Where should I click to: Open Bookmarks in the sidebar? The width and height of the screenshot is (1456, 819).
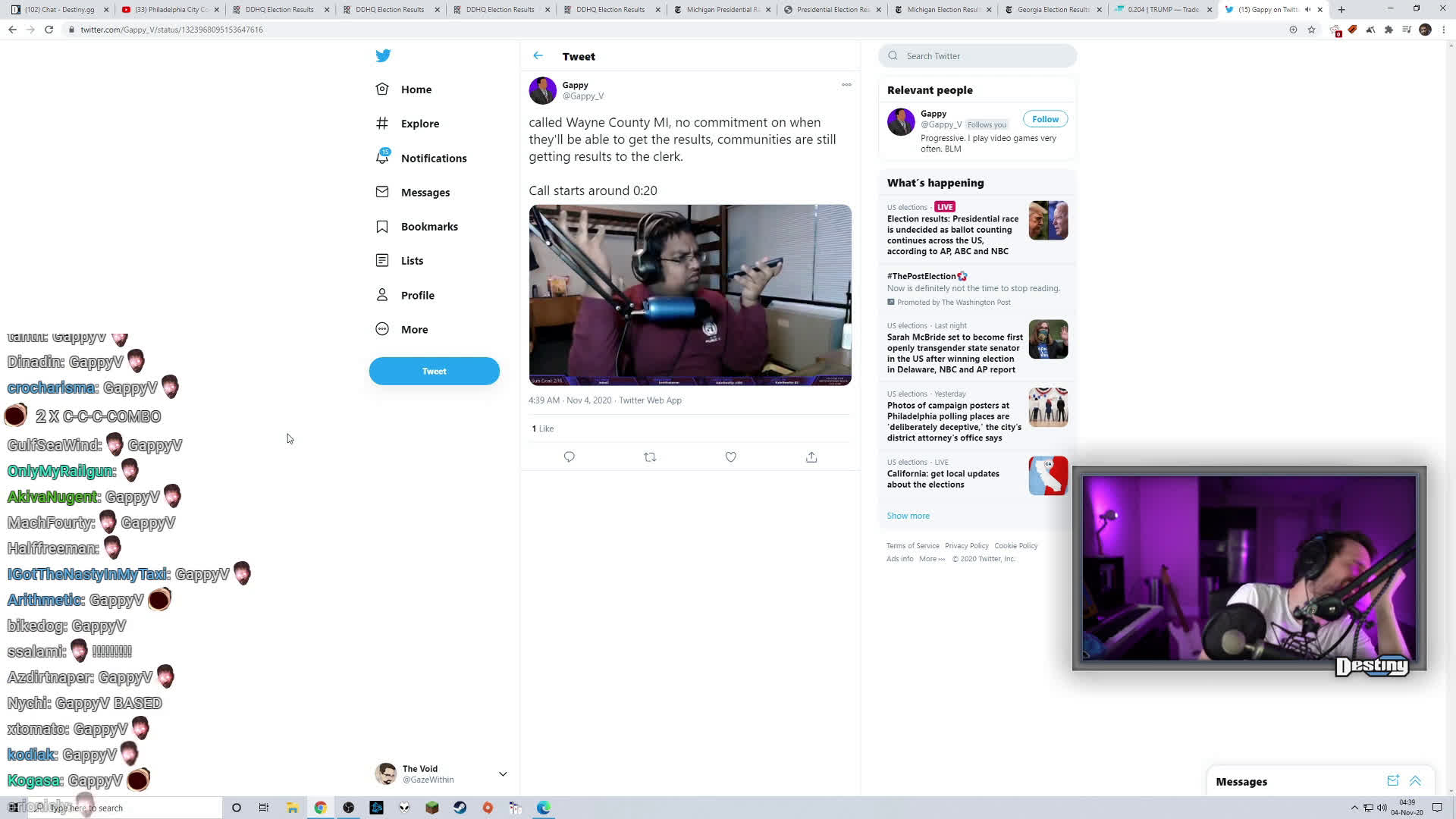click(x=428, y=227)
